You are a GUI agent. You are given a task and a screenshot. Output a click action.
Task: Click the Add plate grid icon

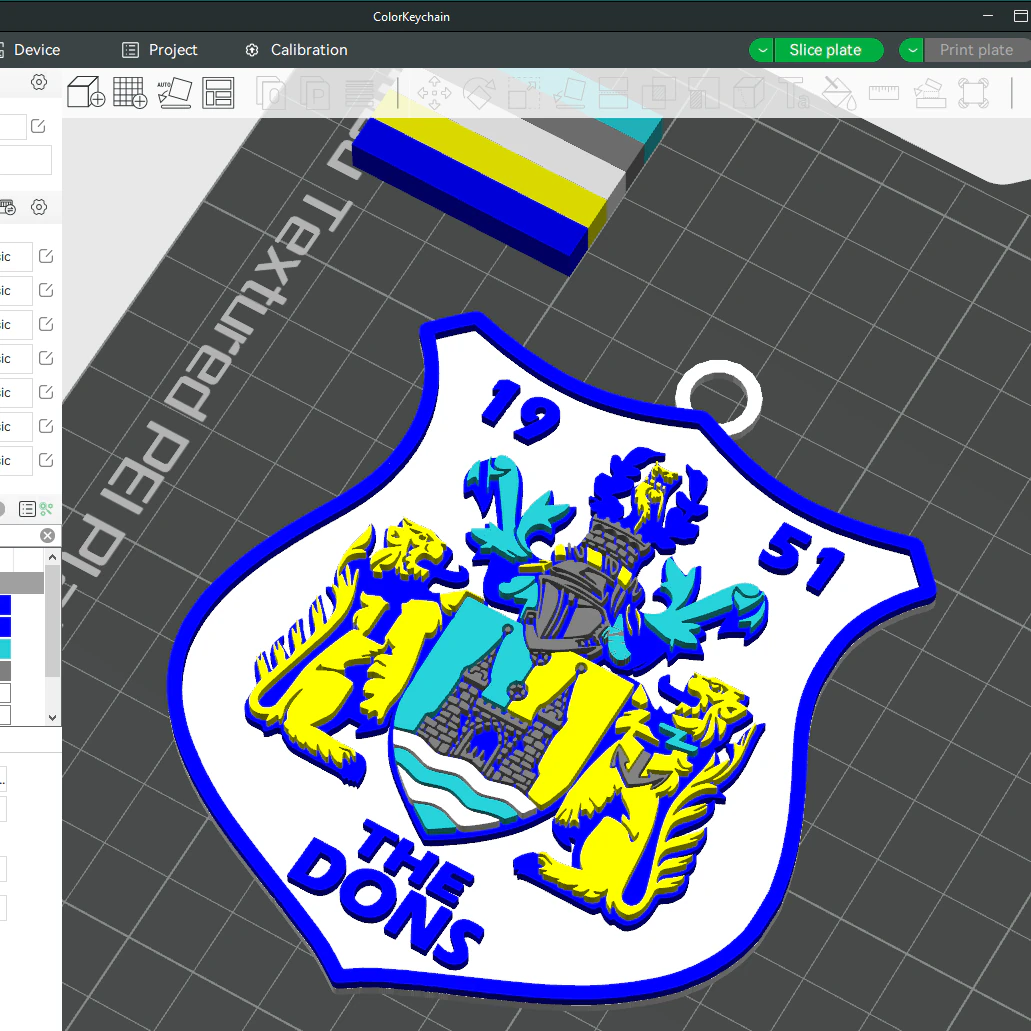130,92
